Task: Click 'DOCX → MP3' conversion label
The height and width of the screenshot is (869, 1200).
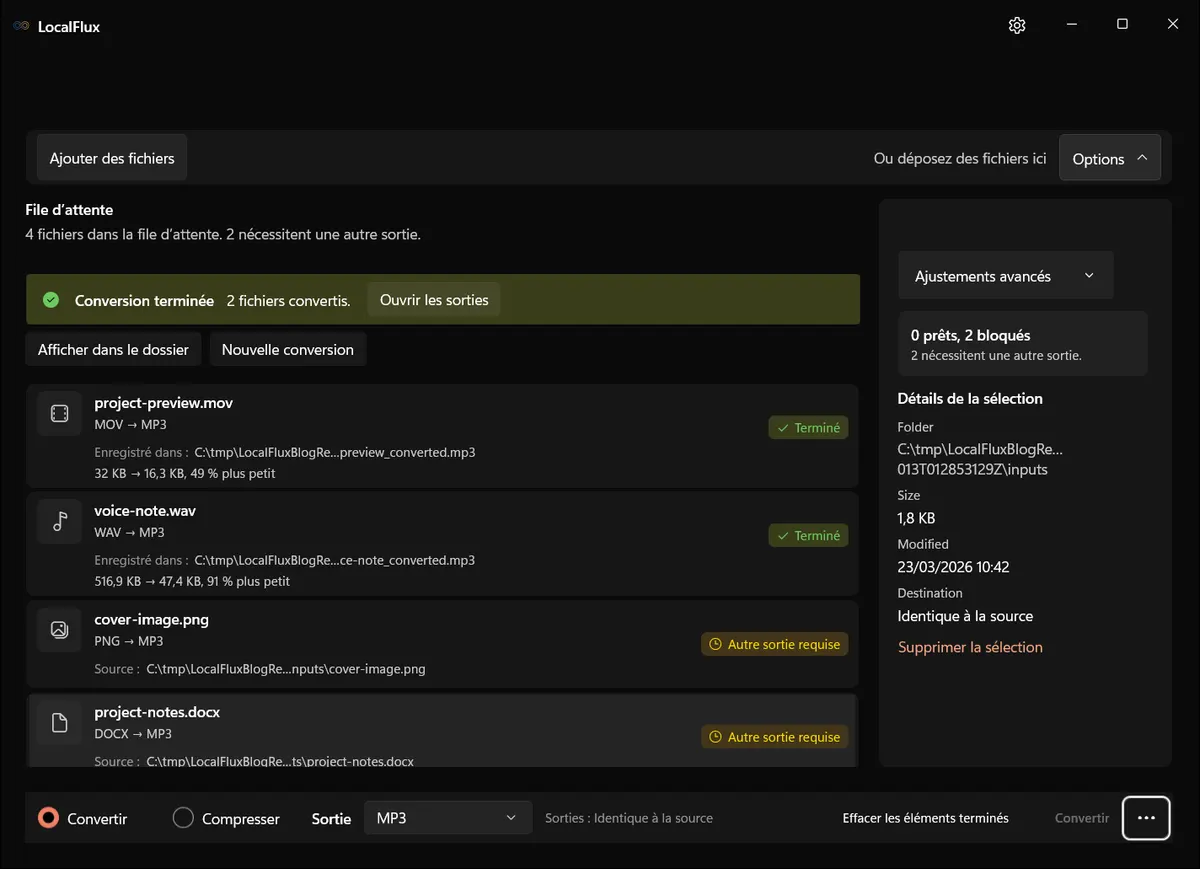Action: (133, 734)
